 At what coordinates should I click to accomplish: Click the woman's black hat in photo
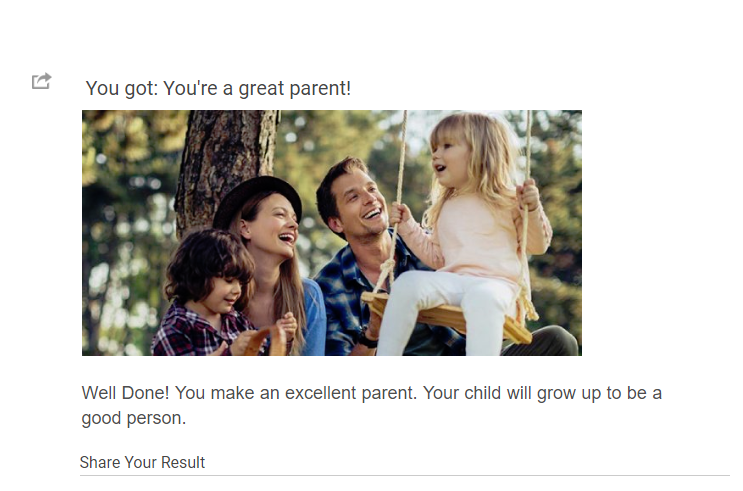pos(256,199)
